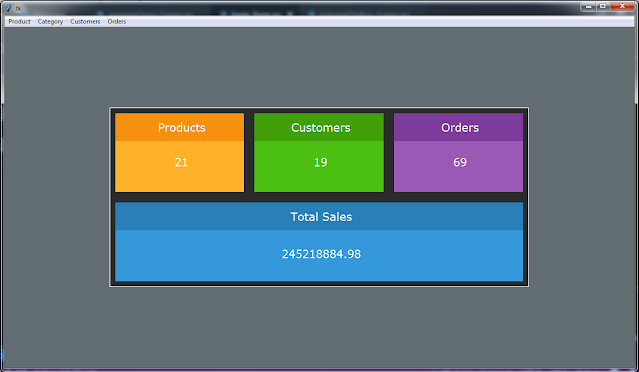
Task: Open the Orders menu
Action: [117, 22]
